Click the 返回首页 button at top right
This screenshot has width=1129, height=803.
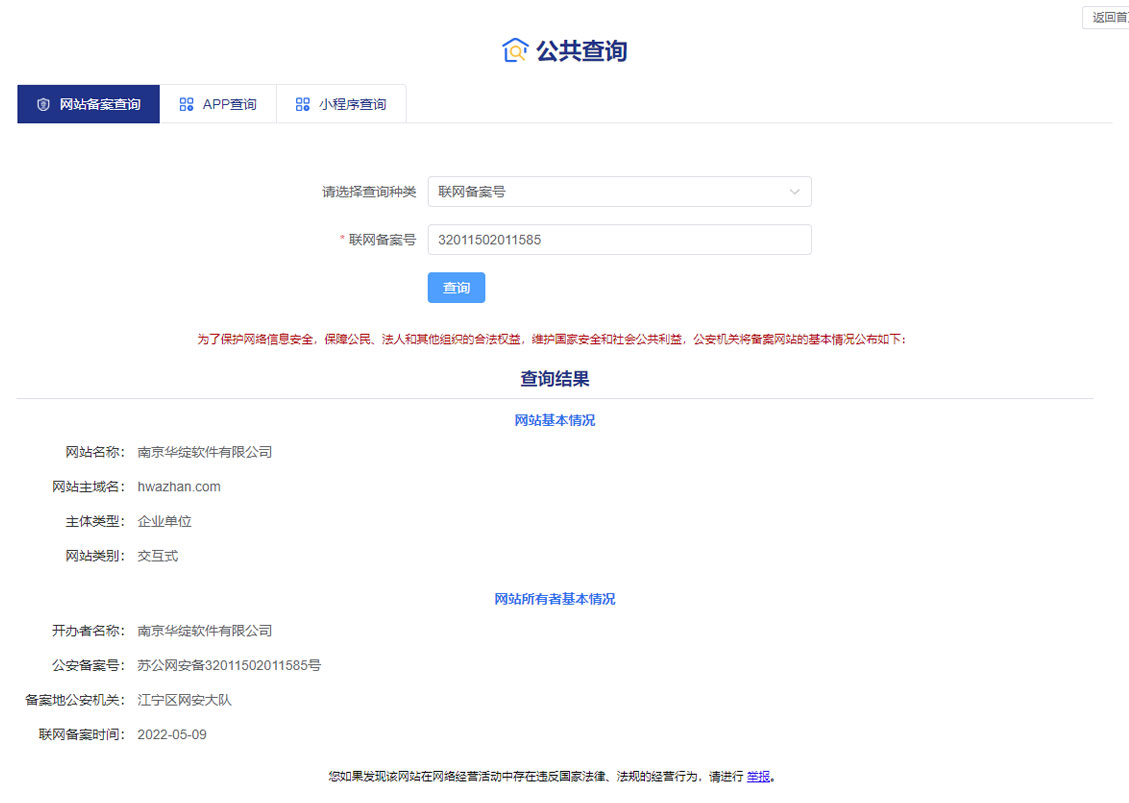click(x=1108, y=17)
